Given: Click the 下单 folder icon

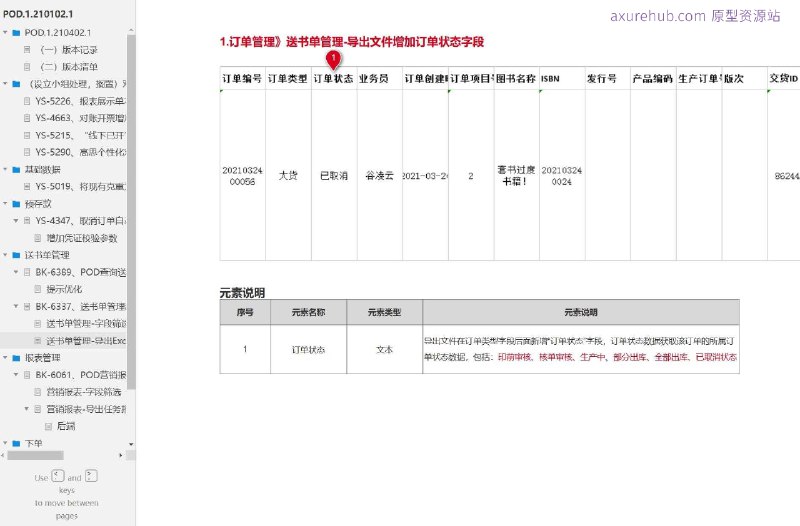Looking at the screenshot, I should click(16, 443).
